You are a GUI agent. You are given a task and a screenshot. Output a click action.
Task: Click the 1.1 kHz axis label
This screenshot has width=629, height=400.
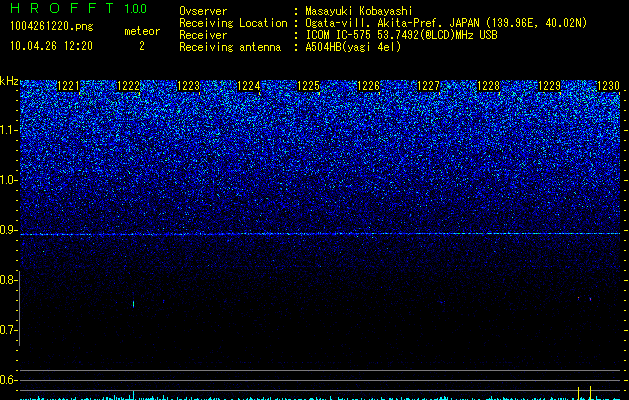pos(9,130)
